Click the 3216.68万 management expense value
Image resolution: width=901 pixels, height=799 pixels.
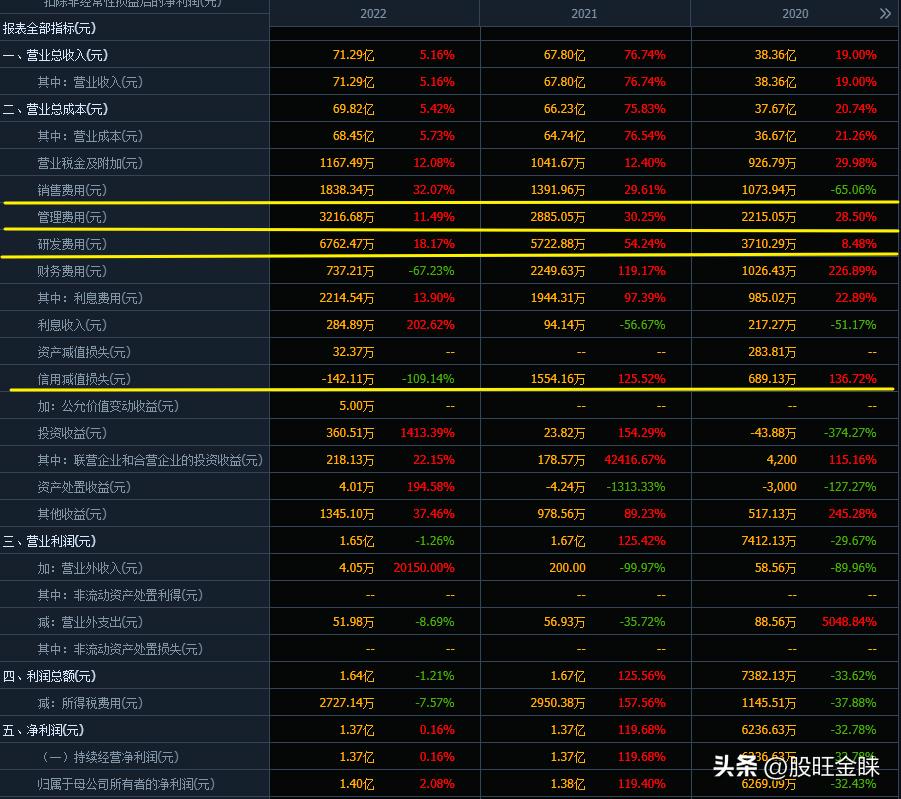point(346,217)
